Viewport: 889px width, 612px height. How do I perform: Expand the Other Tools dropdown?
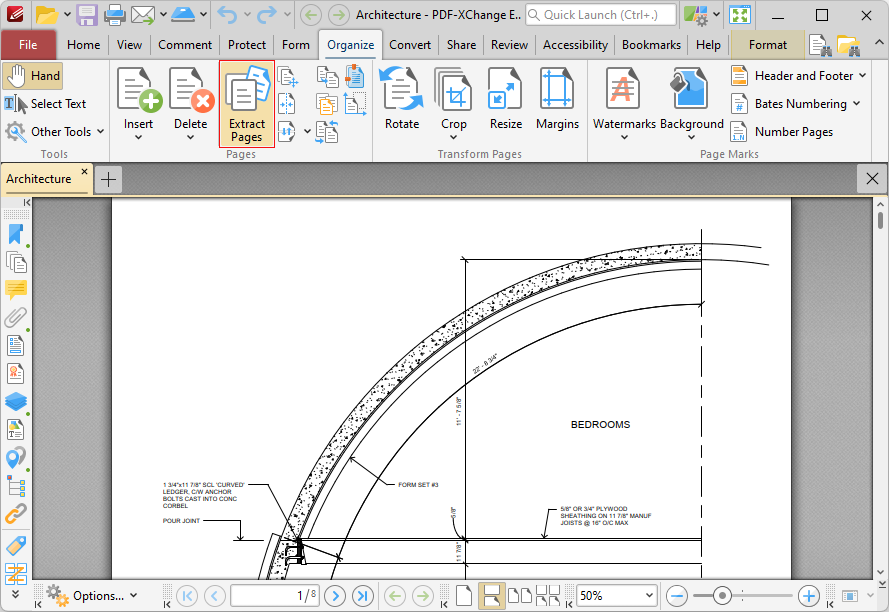100,132
